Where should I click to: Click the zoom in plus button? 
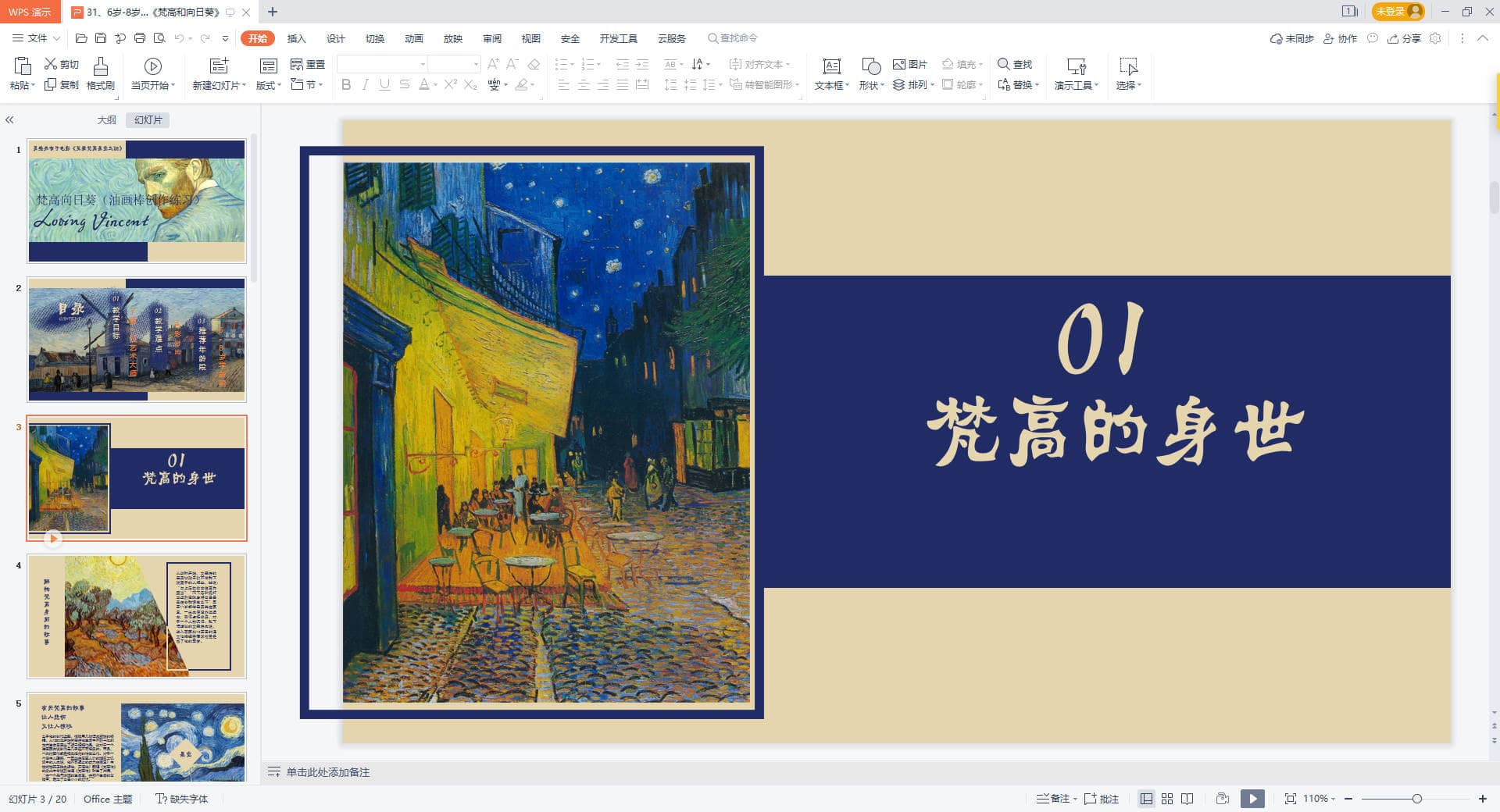point(1483,799)
